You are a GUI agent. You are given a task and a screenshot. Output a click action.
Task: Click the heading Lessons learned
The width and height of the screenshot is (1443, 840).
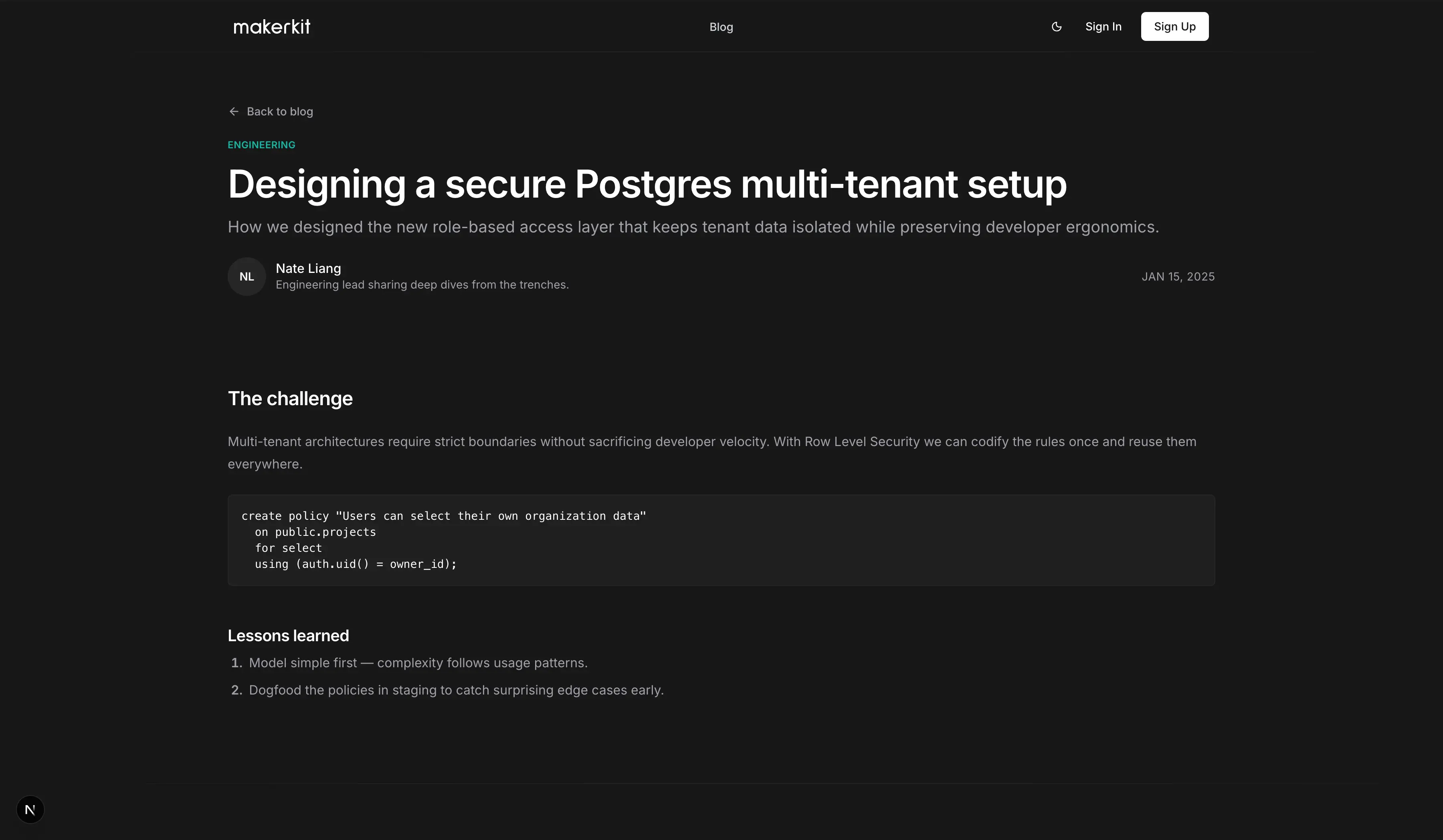click(x=288, y=635)
